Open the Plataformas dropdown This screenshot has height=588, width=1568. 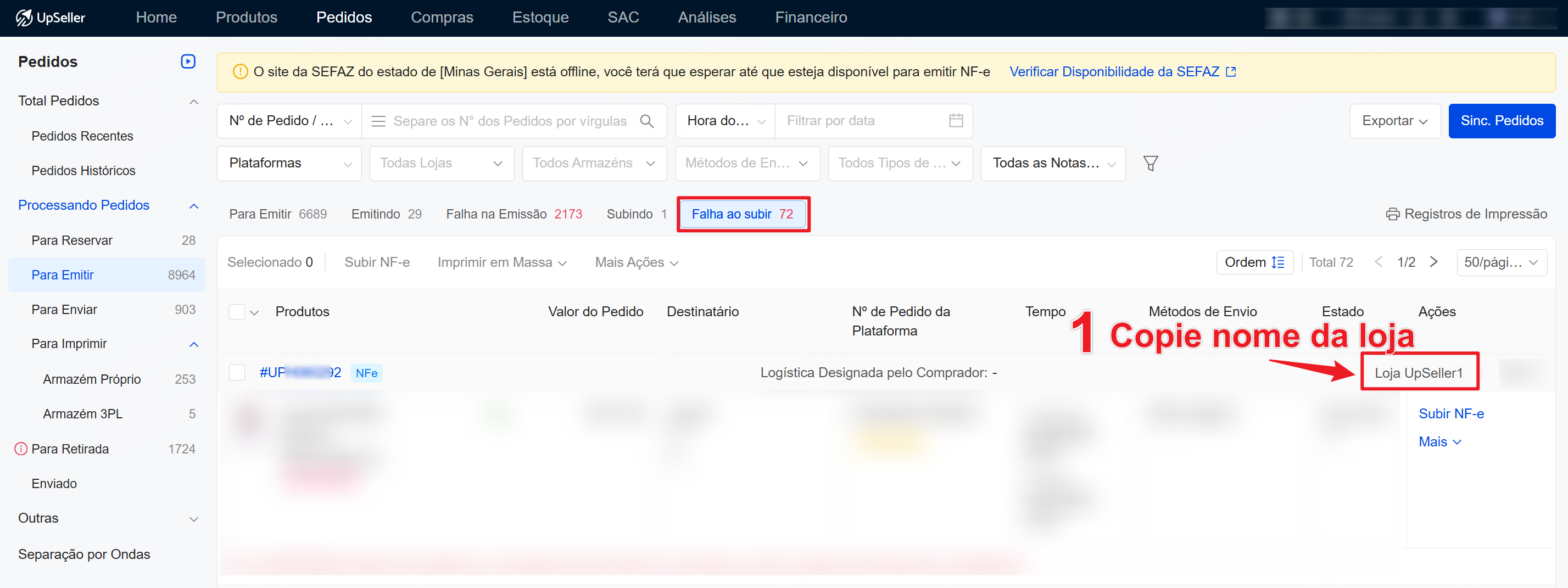[x=289, y=163]
